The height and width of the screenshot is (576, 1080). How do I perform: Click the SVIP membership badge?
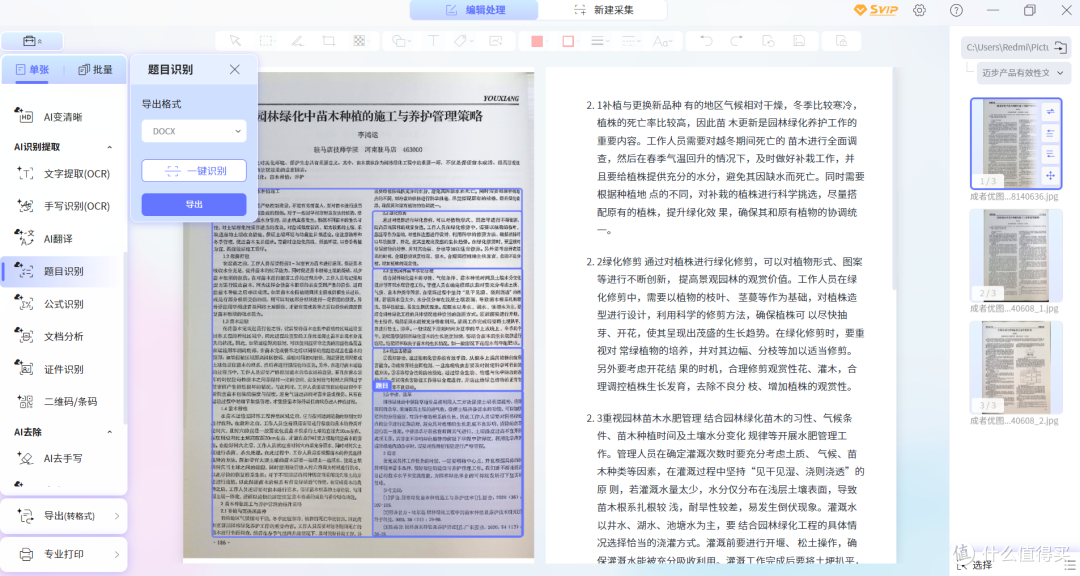pyautogui.click(x=876, y=10)
